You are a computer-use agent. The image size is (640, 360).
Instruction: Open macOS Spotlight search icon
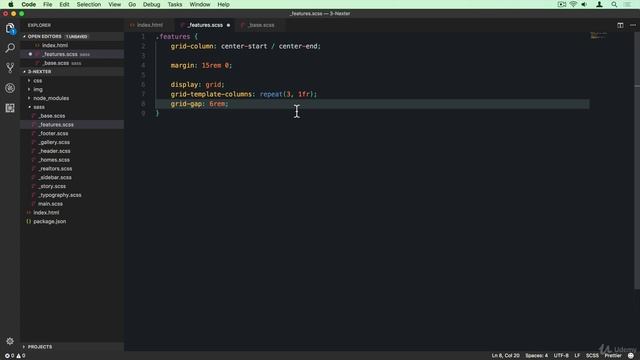(614, 4)
